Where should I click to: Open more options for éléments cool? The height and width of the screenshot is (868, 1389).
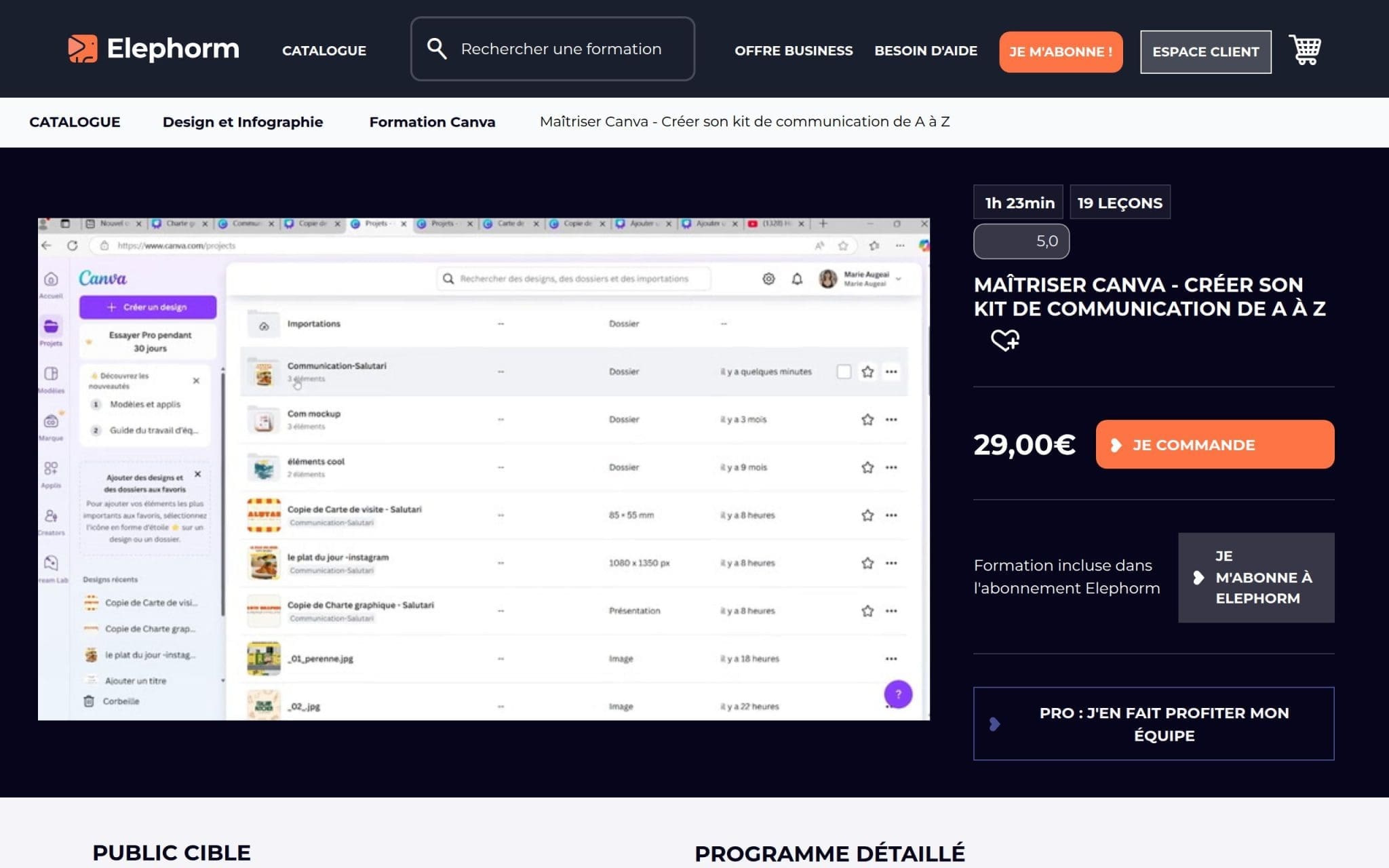(x=891, y=467)
